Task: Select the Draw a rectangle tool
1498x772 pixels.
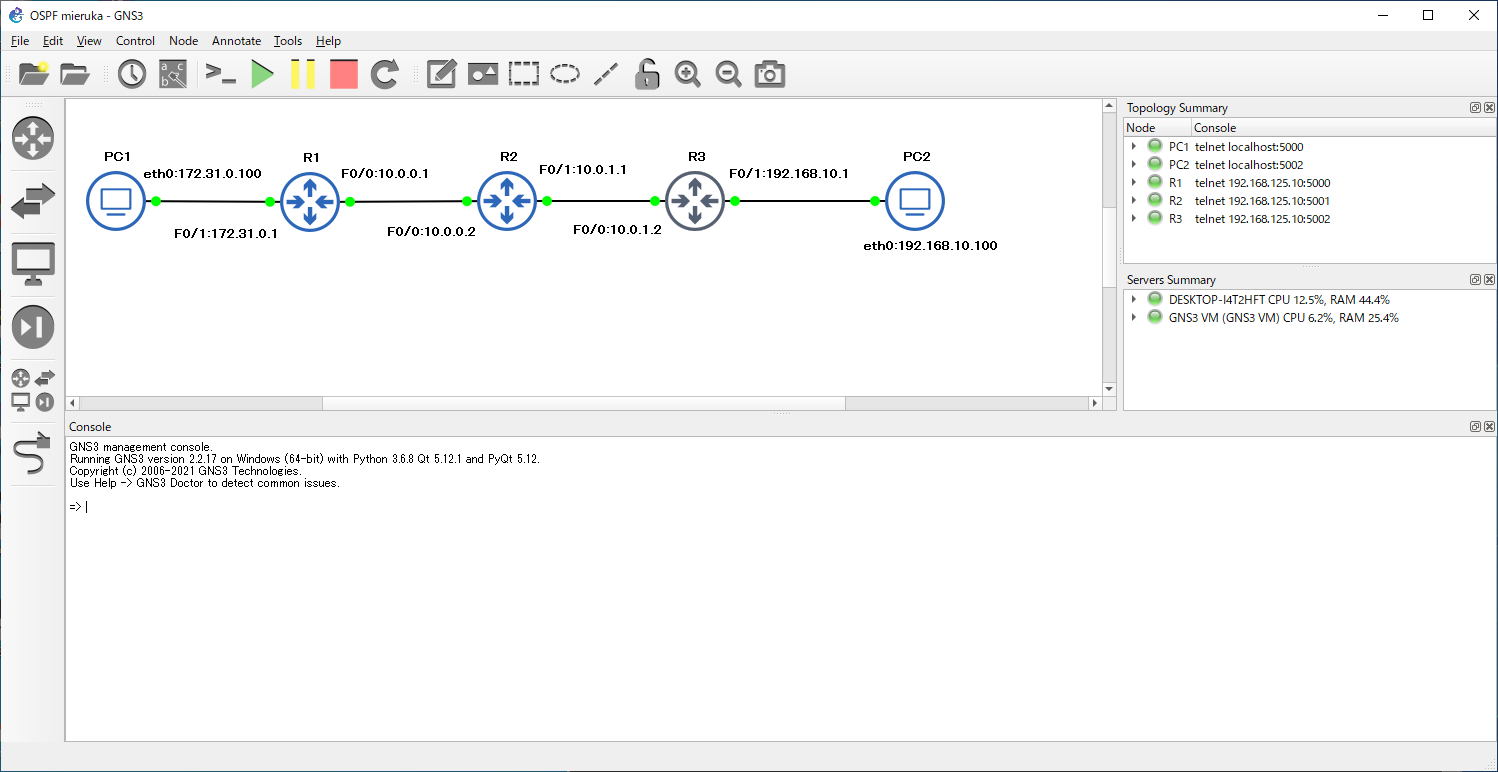Action: [524, 74]
